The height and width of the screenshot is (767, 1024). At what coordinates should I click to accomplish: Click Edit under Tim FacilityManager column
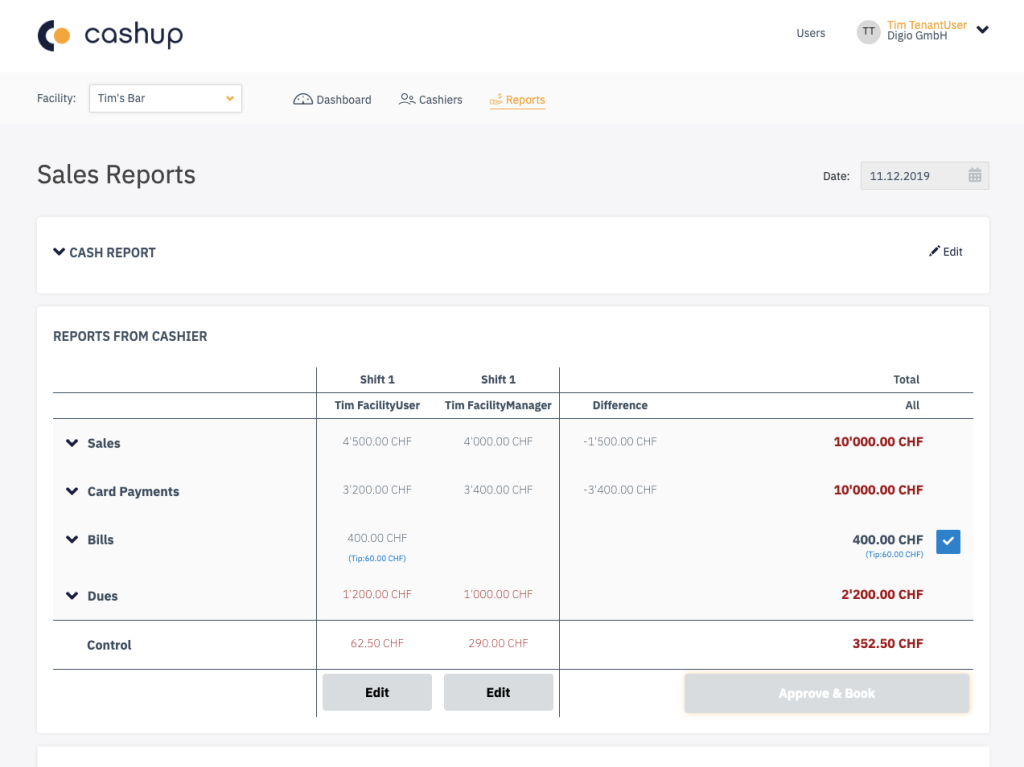[498, 693]
